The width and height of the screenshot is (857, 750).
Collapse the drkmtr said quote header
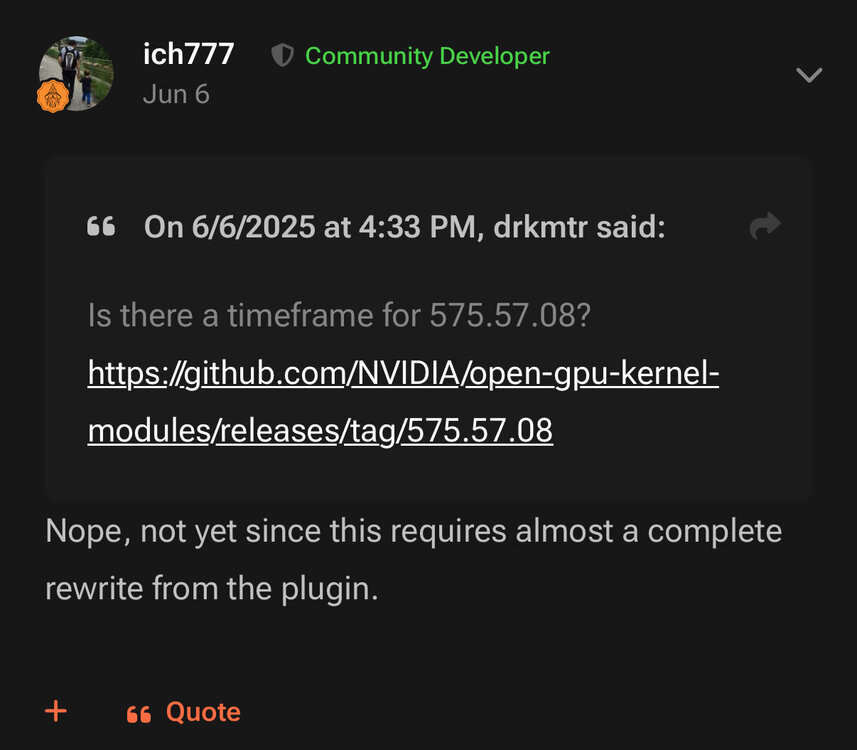click(404, 226)
